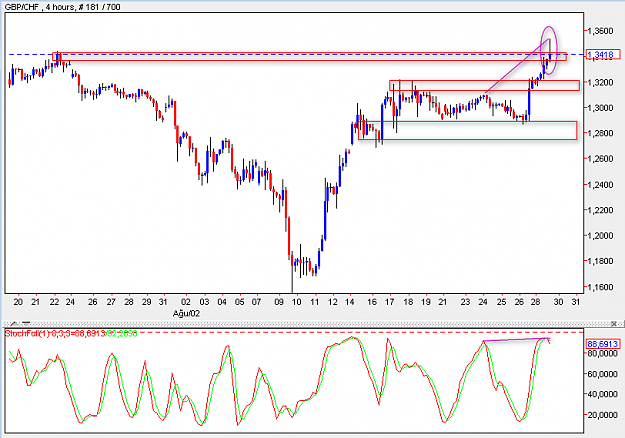625x438 pixels.
Task: Click the 1,2400 price axis label
Action: pos(601,185)
